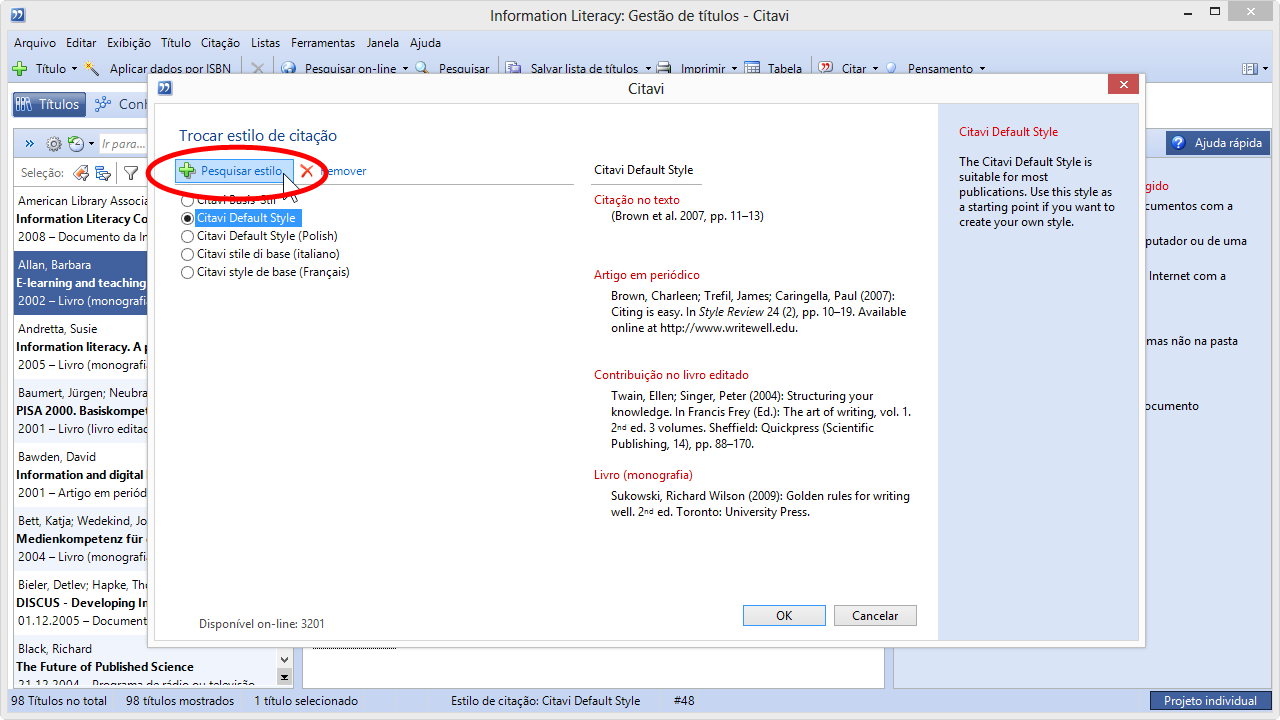Close the Citavi style dialog
1280x720 pixels.
click(x=1124, y=85)
